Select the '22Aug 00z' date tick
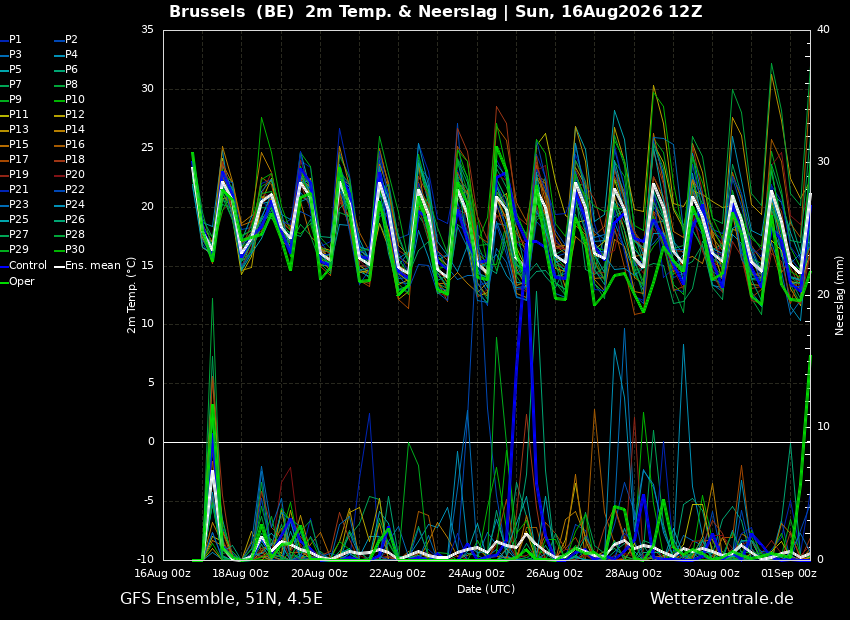This screenshot has width=850, height=620. tap(397, 573)
